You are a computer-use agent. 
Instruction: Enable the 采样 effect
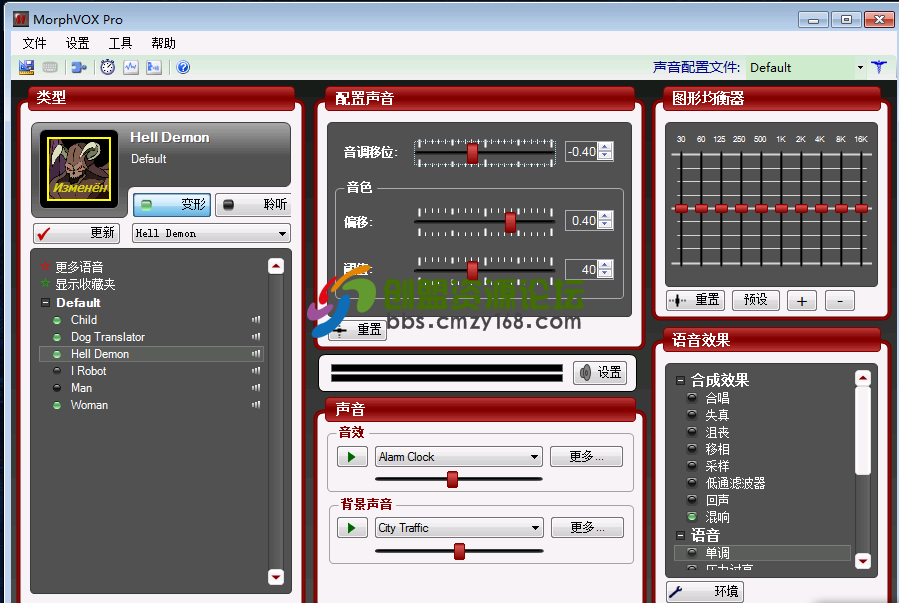tap(692, 465)
